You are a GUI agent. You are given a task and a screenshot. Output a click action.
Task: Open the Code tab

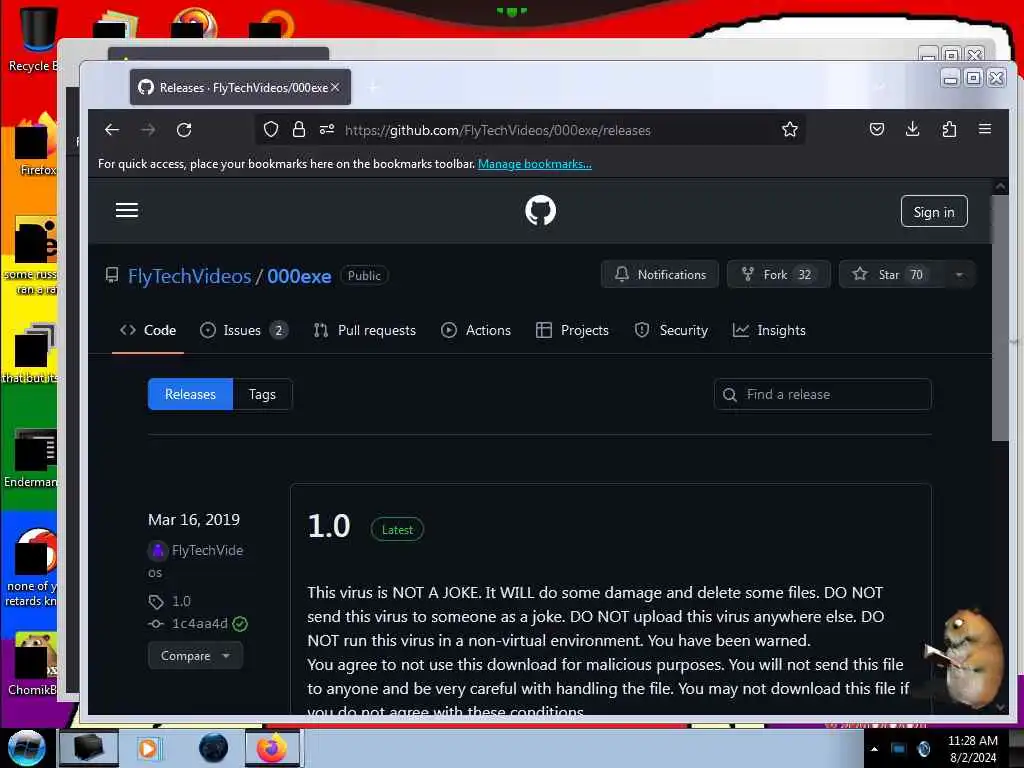click(148, 330)
